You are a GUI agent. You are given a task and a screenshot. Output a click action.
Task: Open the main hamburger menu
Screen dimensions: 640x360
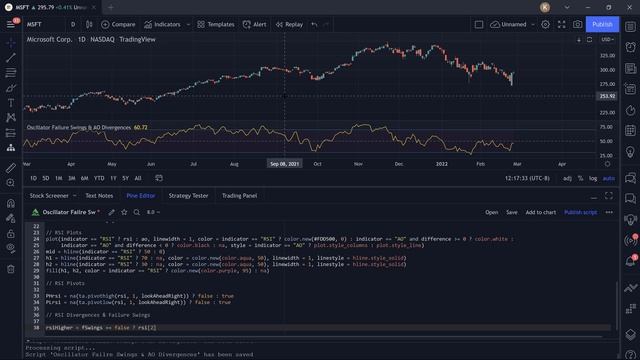click(11, 24)
